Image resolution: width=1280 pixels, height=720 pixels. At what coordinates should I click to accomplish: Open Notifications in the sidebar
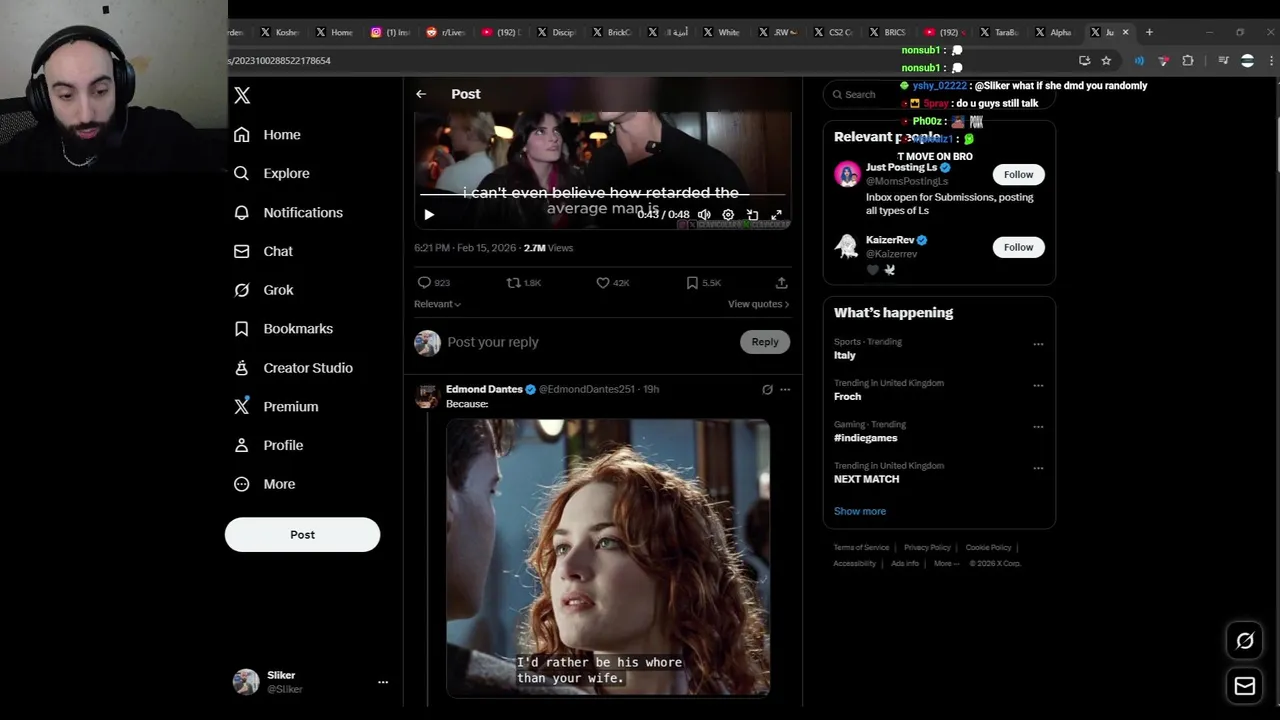pyautogui.click(x=288, y=213)
